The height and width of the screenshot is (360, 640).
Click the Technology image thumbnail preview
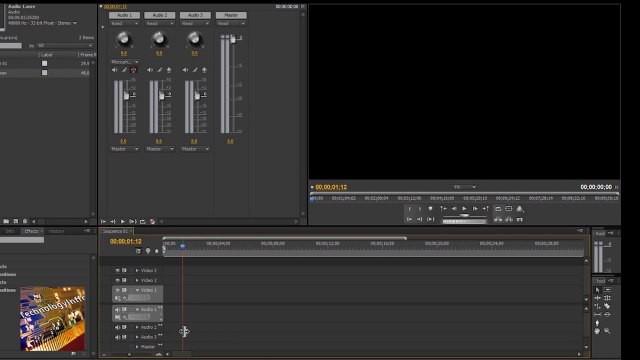point(53,319)
